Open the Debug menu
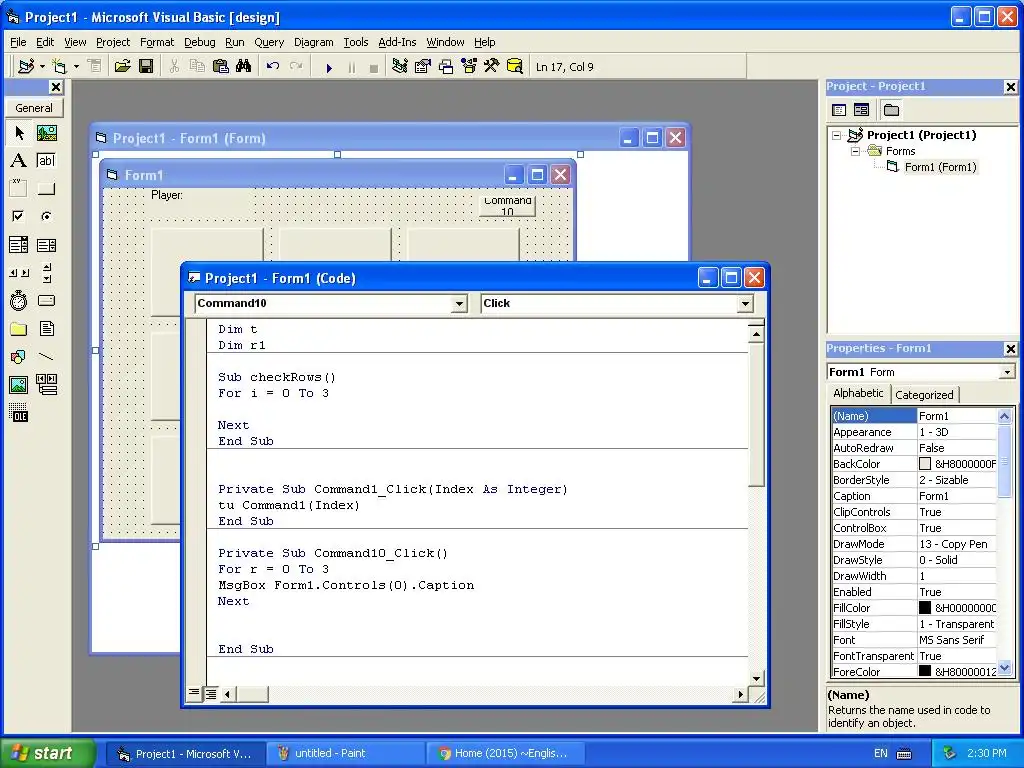Screen dimensions: 1024x768 tap(199, 42)
